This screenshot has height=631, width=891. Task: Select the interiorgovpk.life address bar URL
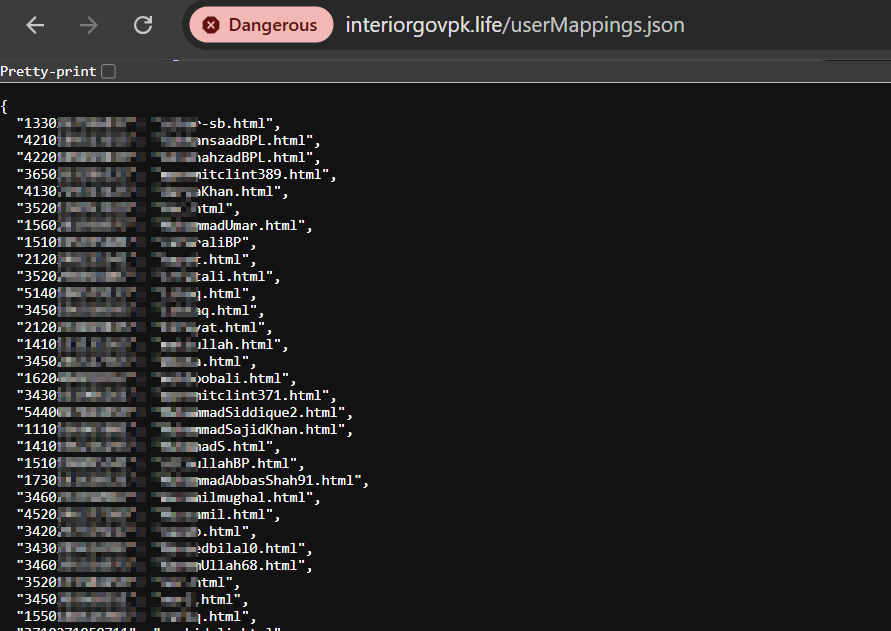(x=515, y=25)
